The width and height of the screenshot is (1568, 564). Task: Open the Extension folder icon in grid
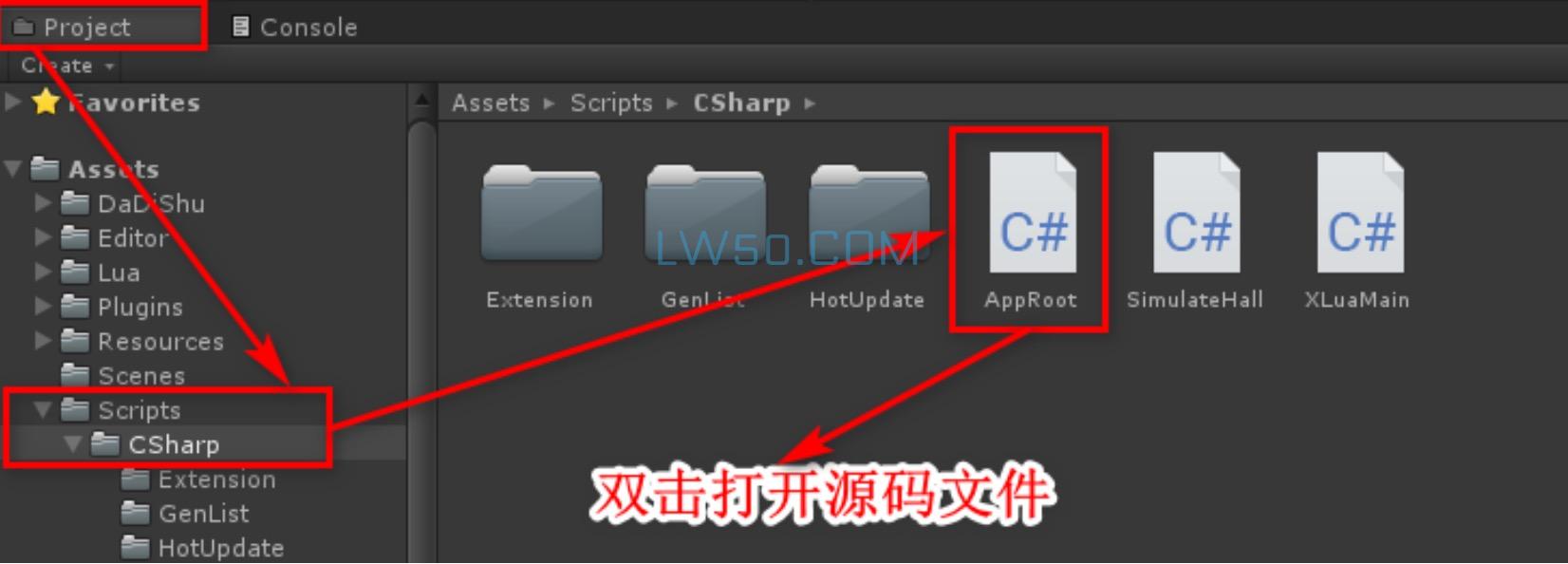[541, 213]
